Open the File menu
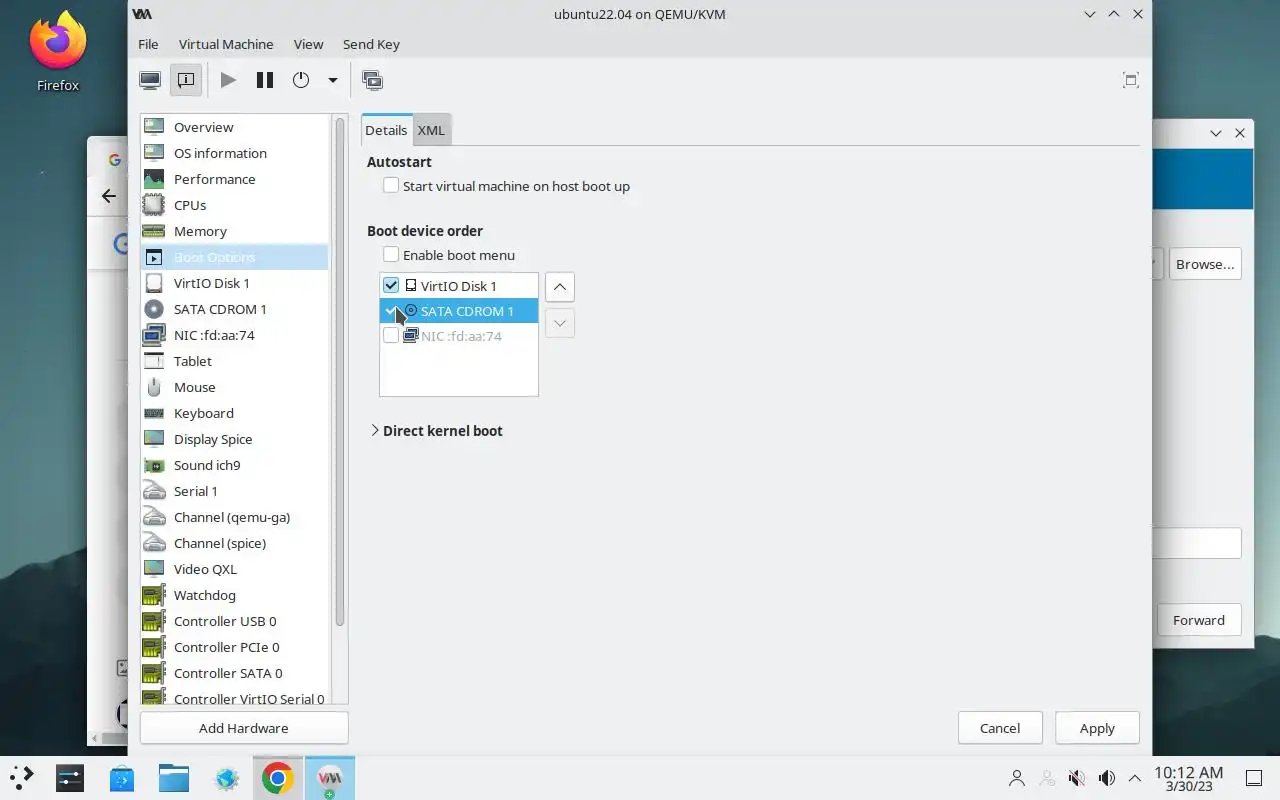The width and height of the screenshot is (1280, 800). tap(148, 44)
